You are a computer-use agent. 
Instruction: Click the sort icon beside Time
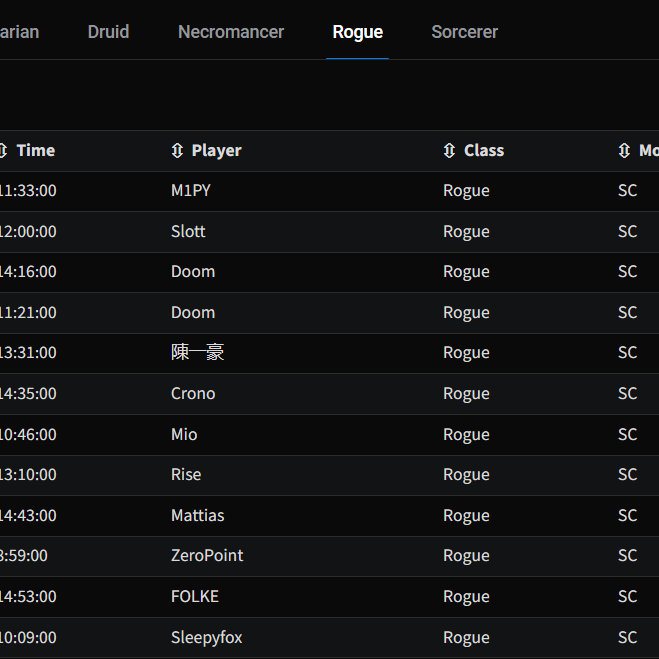click(4, 151)
